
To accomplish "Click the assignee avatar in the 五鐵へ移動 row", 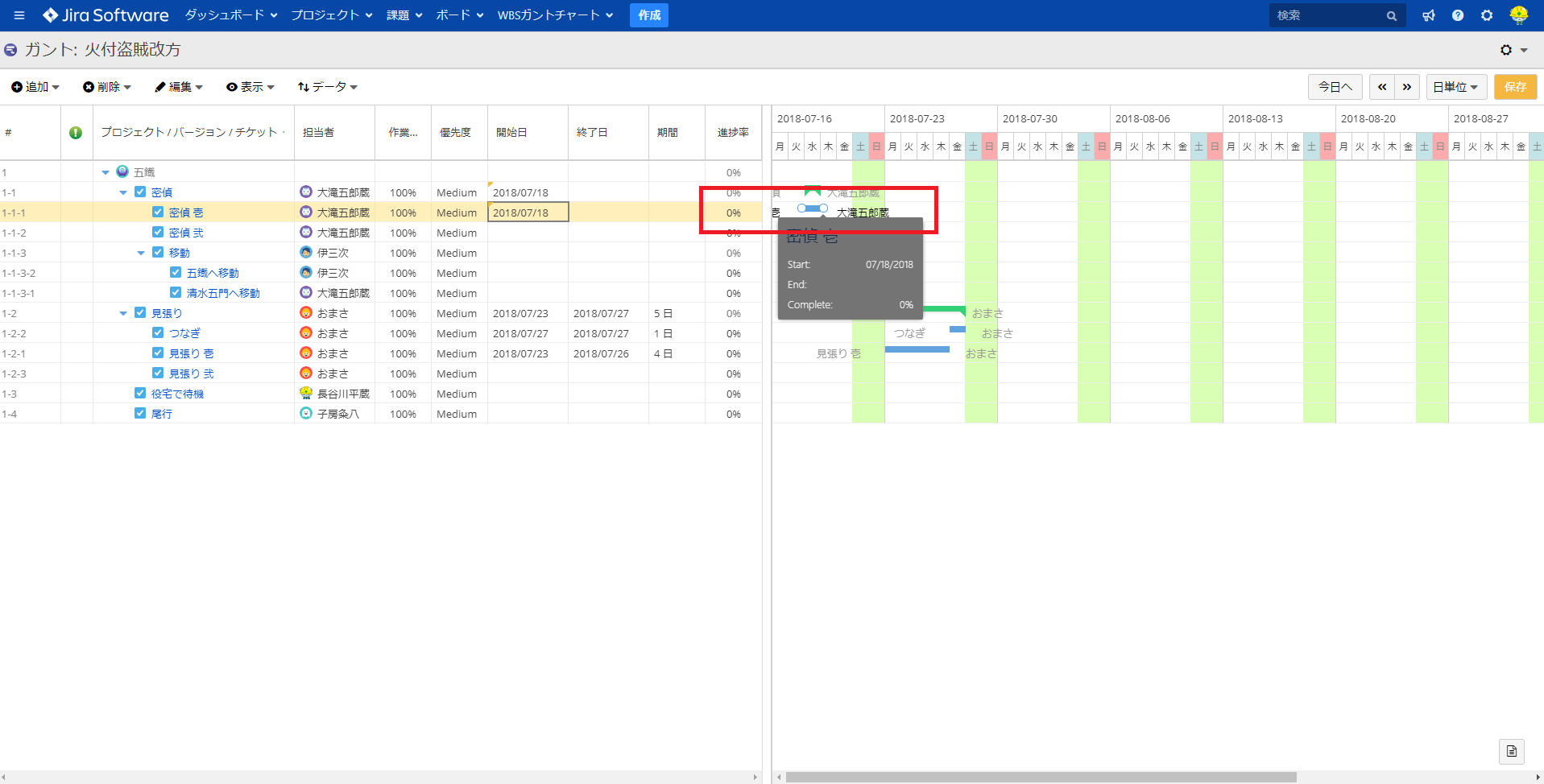I will tap(306, 272).
